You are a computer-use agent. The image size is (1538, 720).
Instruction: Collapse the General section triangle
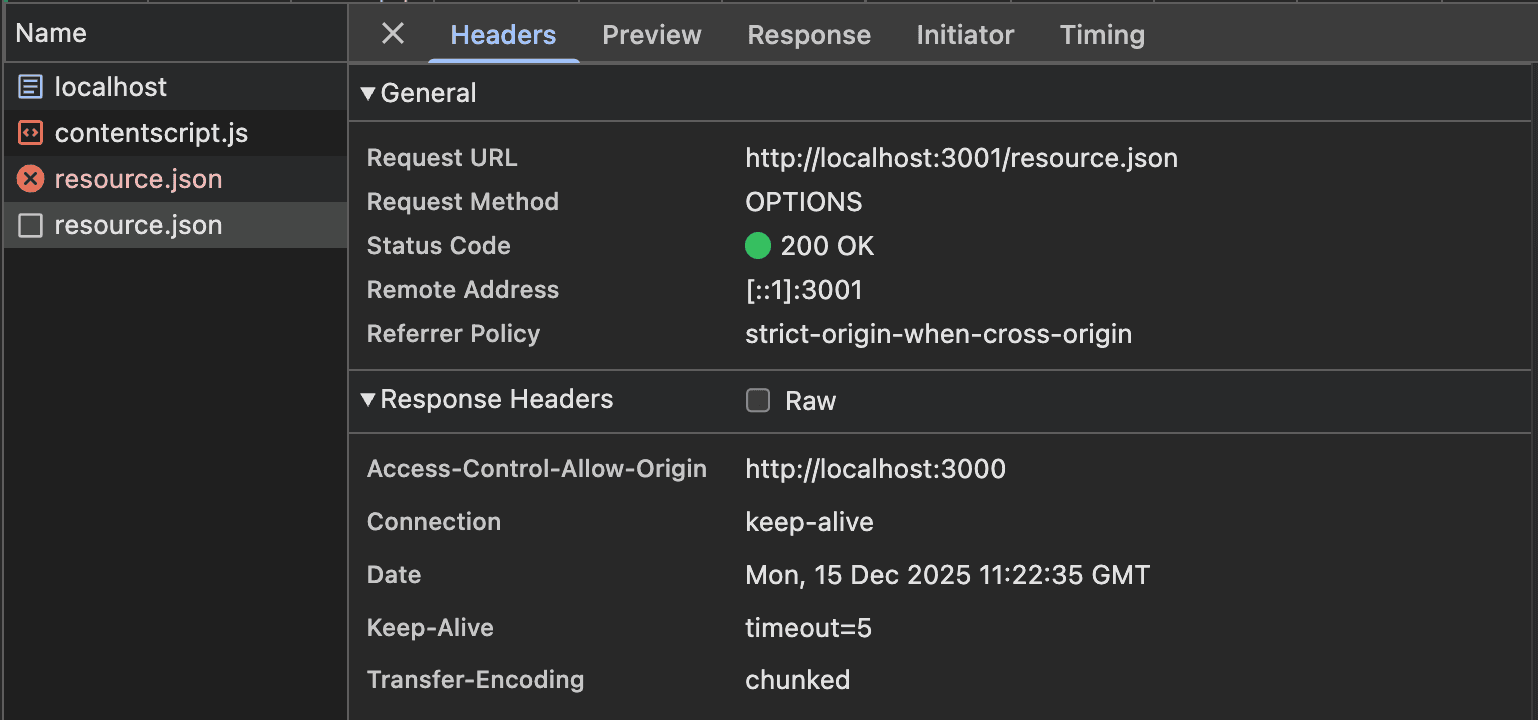click(368, 93)
